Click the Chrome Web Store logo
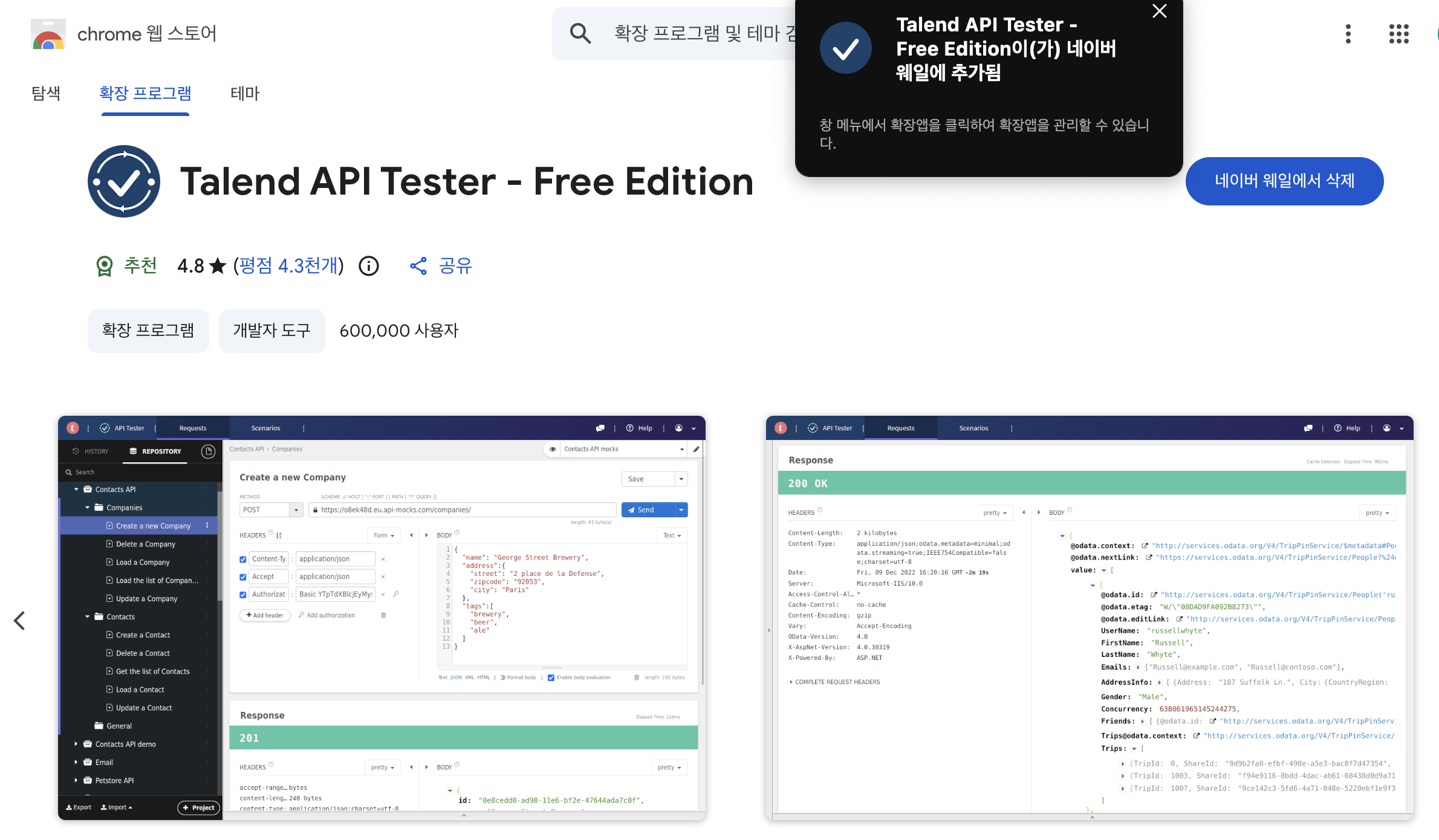The image size is (1439, 840). click(x=48, y=34)
